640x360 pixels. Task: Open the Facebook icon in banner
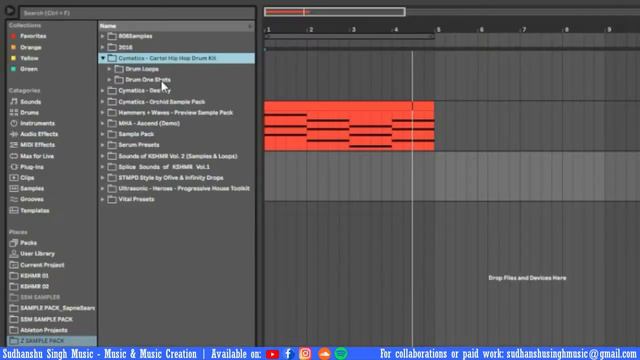tap(288, 353)
